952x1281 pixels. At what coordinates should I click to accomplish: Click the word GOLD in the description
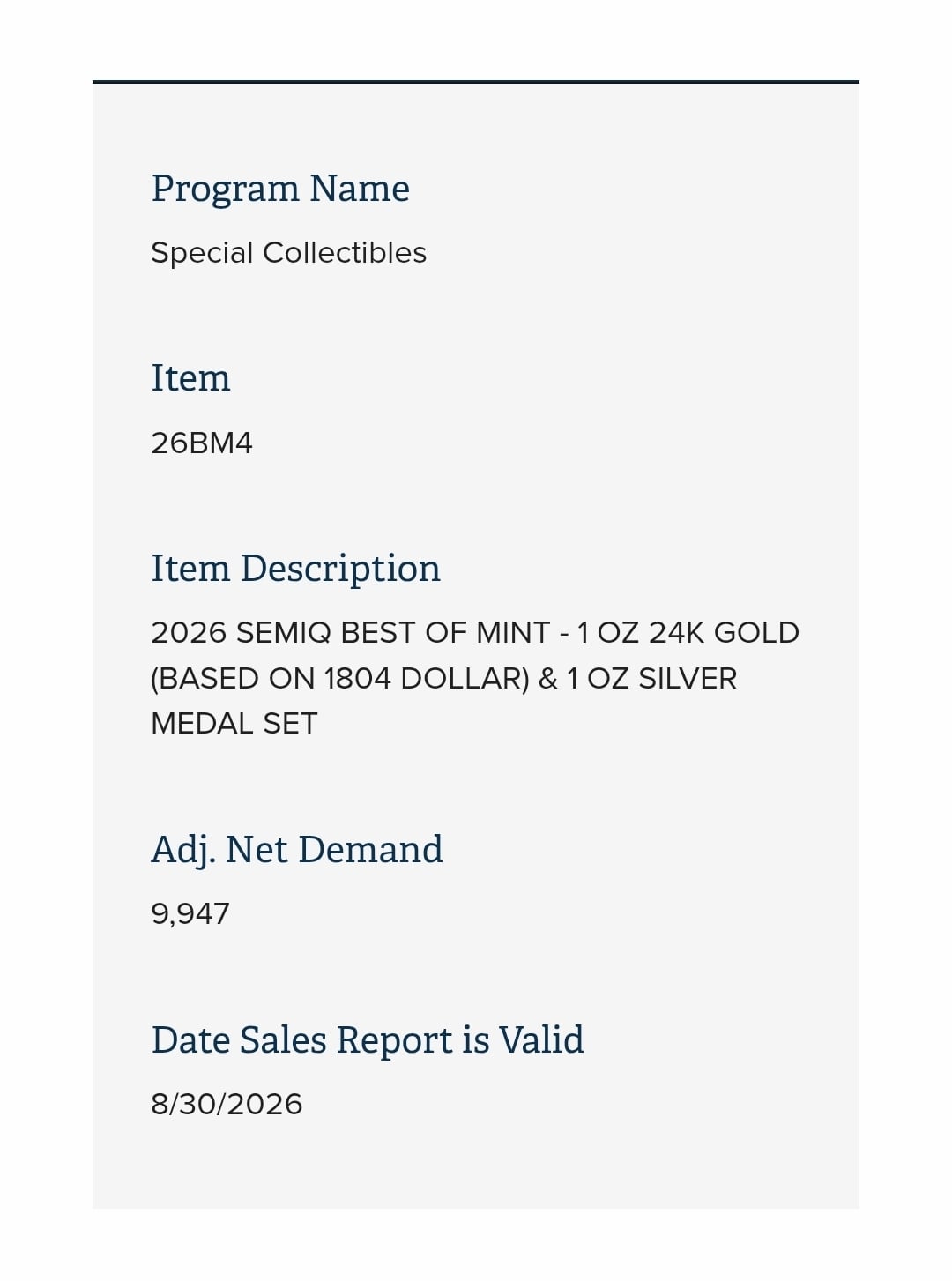(756, 633)
